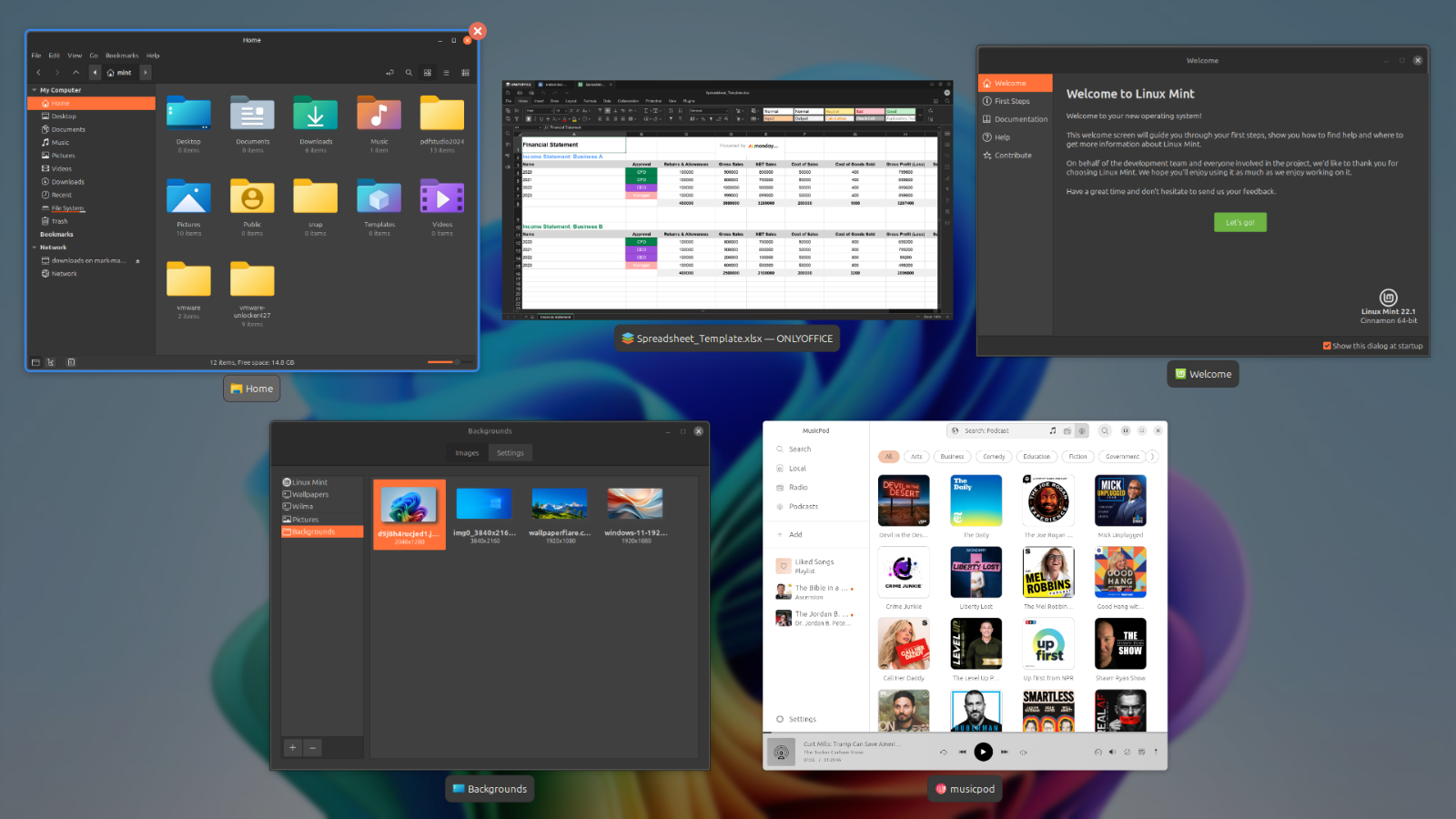
Task: Expand more podcast categories with chevron arrow
Action: coord(1153,457)
